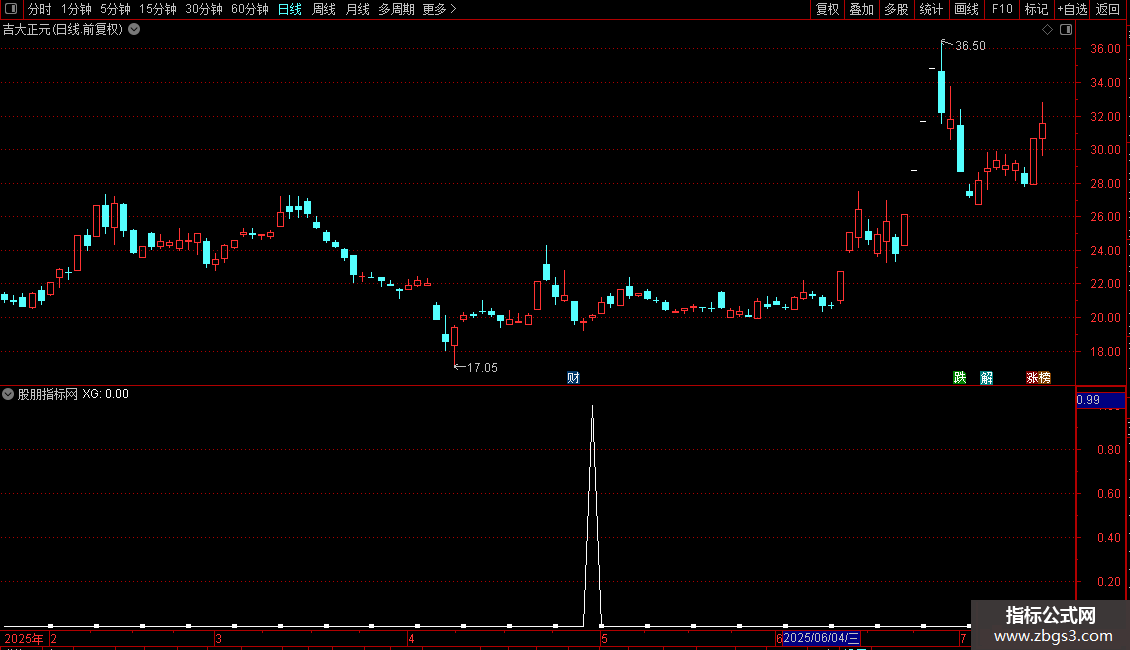Open 多股 multi-stock view

tap(896, 9)
